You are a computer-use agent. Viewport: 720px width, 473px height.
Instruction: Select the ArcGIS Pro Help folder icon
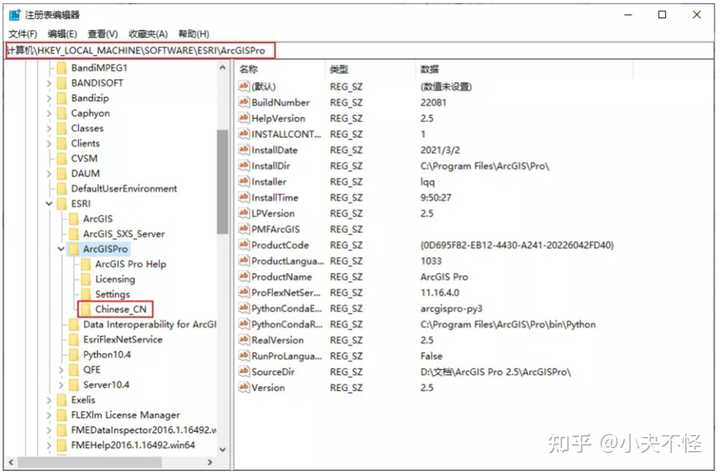(86, 265)
